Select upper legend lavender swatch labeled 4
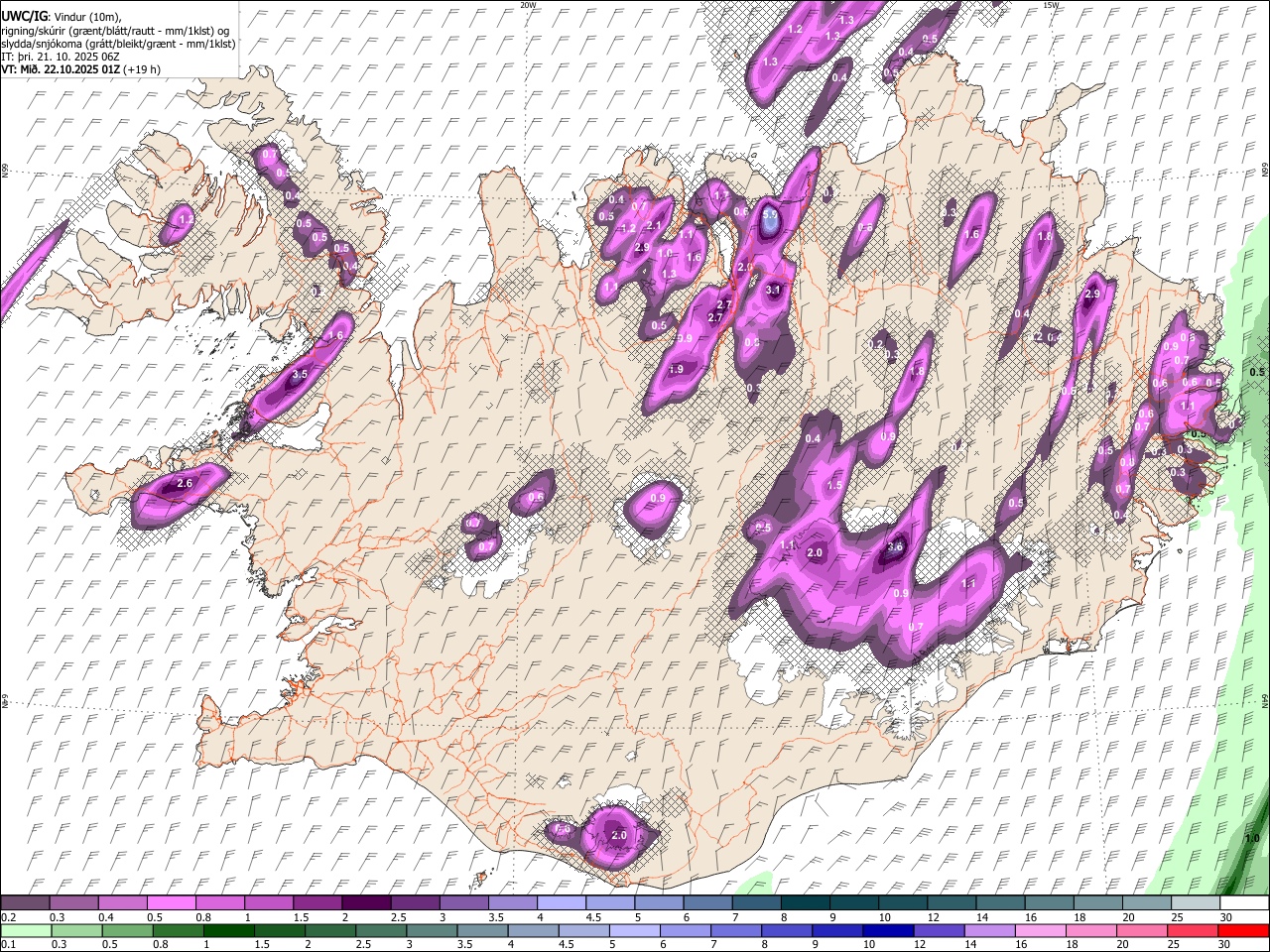Viewport: 1270px width, 952px height. (x=562, y=902)
